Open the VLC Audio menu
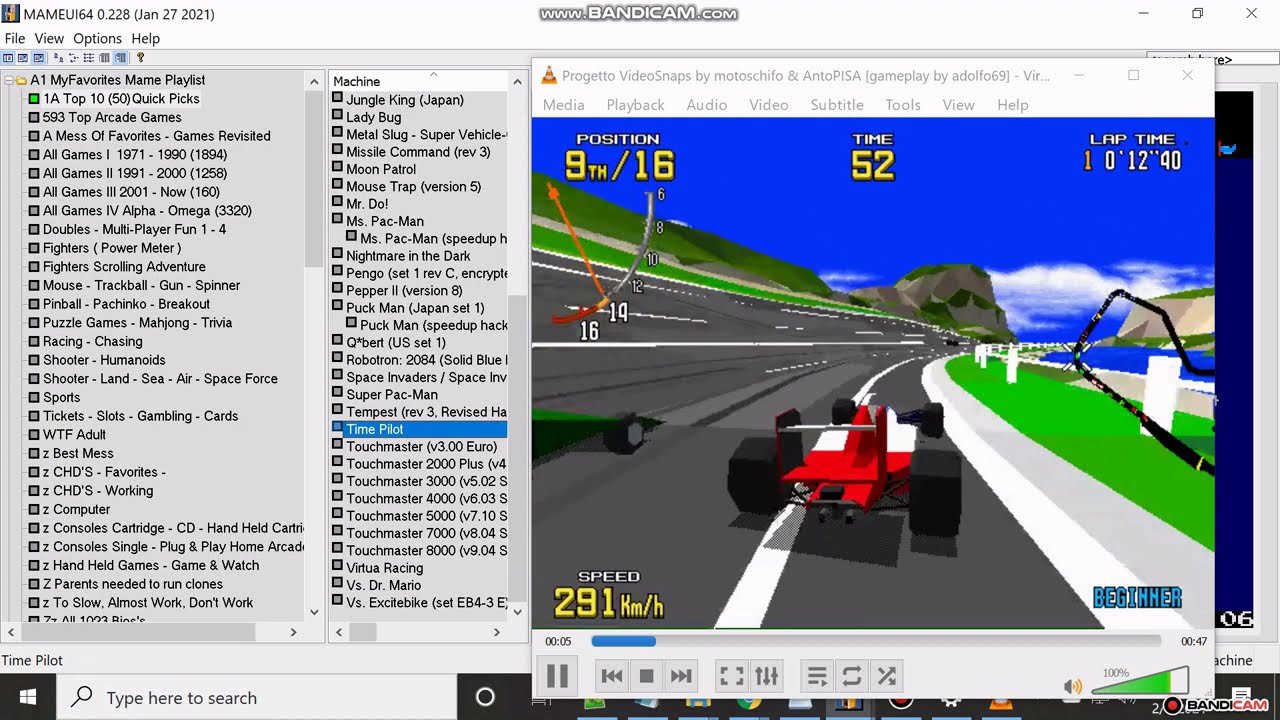Screen dimensions: 1280x720 click(x=707, y=105)
